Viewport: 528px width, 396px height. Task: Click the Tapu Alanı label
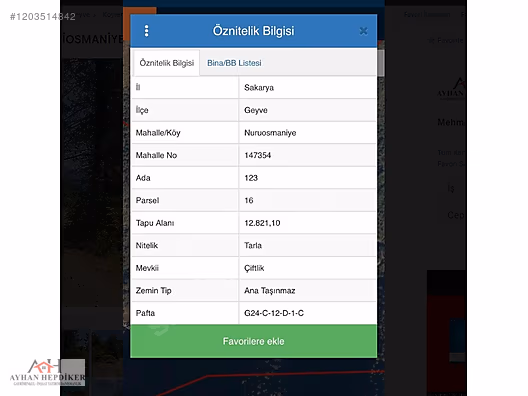coord(155,223)
